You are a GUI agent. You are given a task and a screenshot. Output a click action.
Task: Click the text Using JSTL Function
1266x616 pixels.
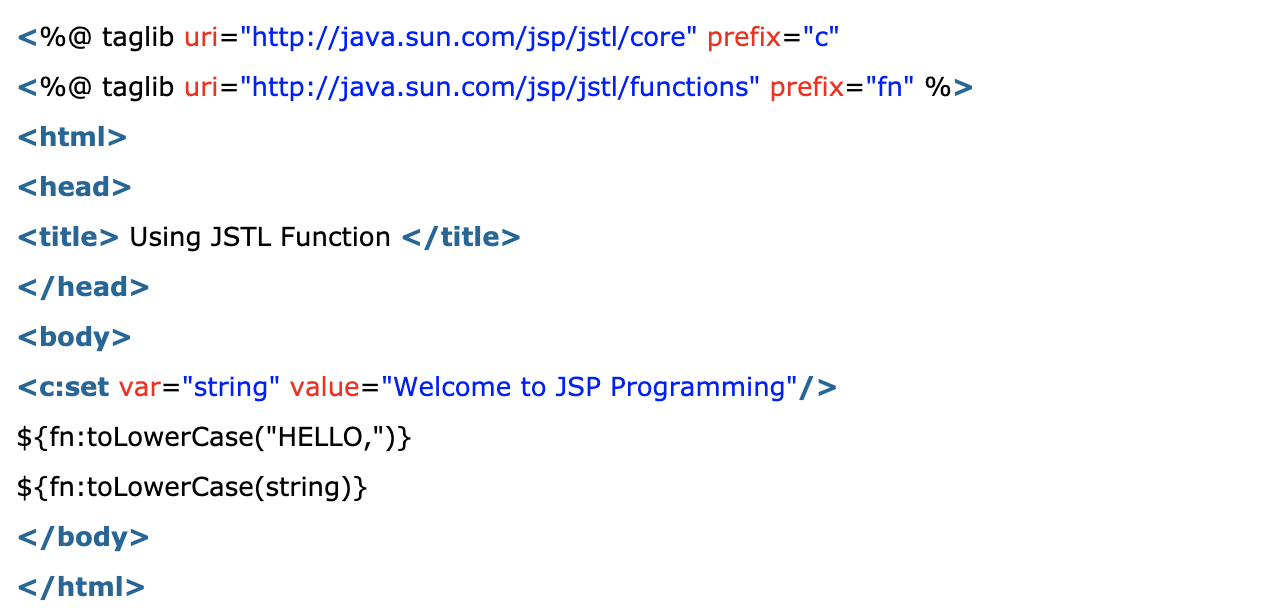click(x=260, y=237)
